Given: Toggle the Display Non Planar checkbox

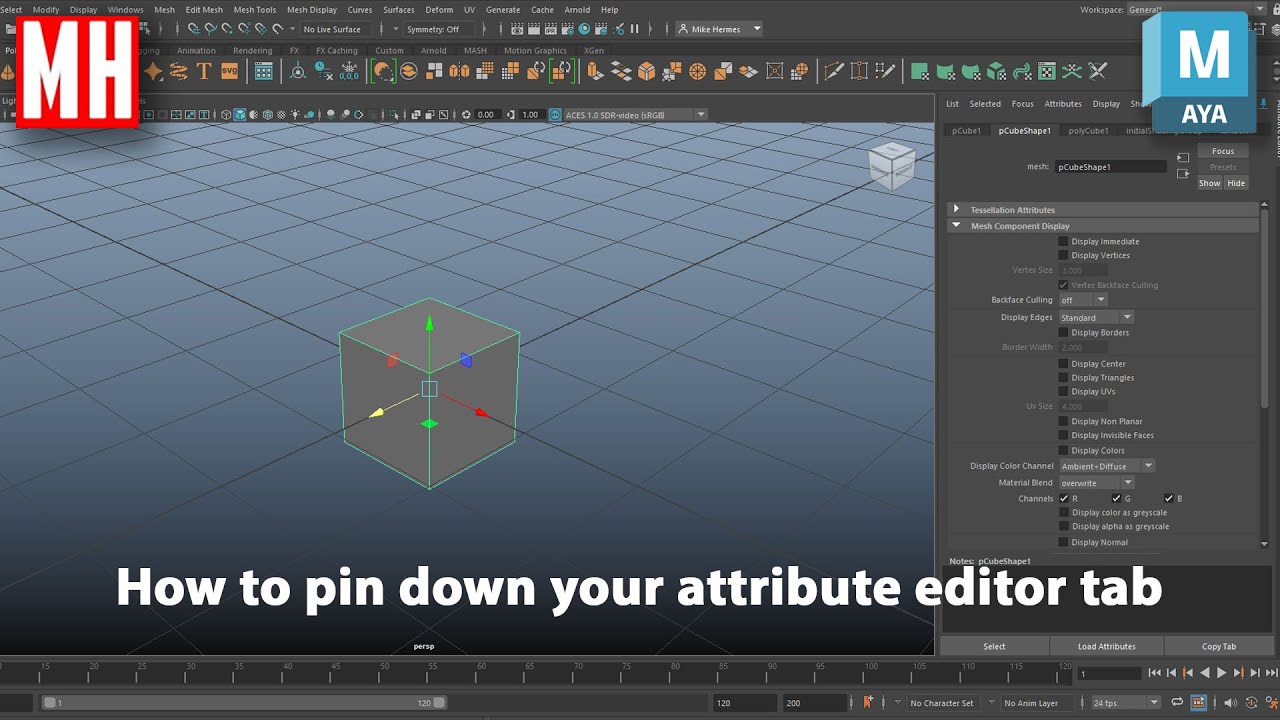Looking at the screenshot, I should (x=1063, y=421).
